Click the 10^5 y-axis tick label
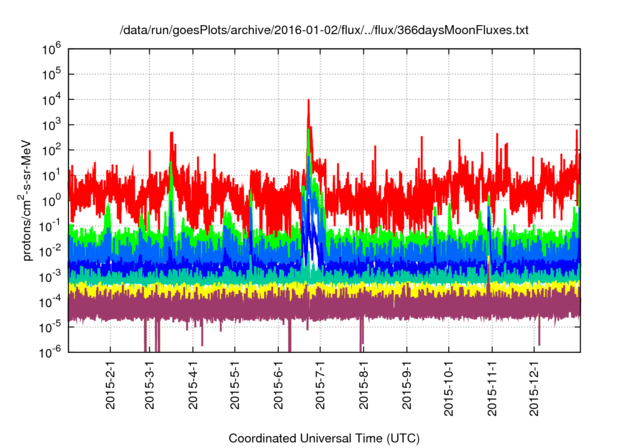 coord(51,74)
